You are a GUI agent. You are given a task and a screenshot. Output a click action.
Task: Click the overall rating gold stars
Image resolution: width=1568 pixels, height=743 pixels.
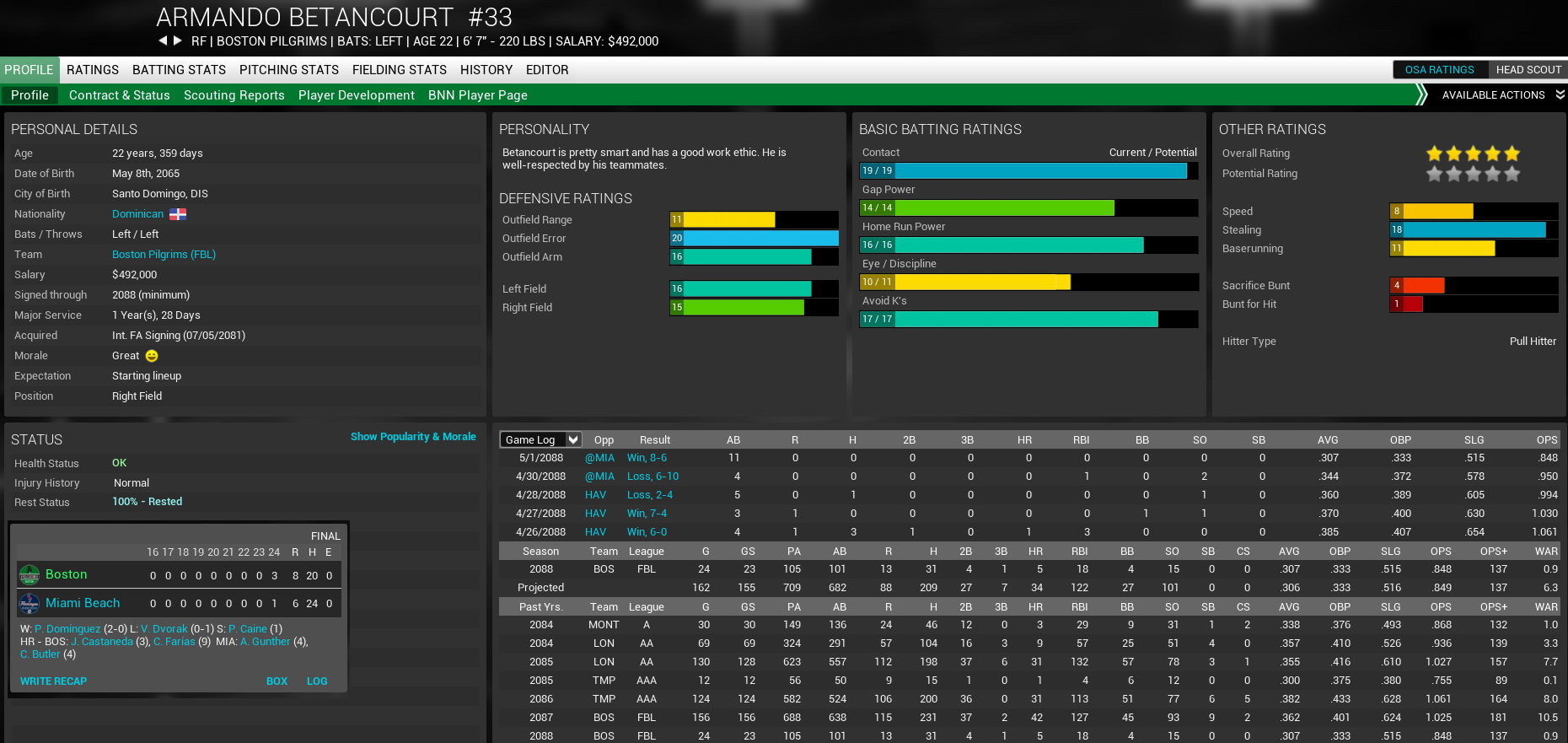click(x=1473, y=153)
